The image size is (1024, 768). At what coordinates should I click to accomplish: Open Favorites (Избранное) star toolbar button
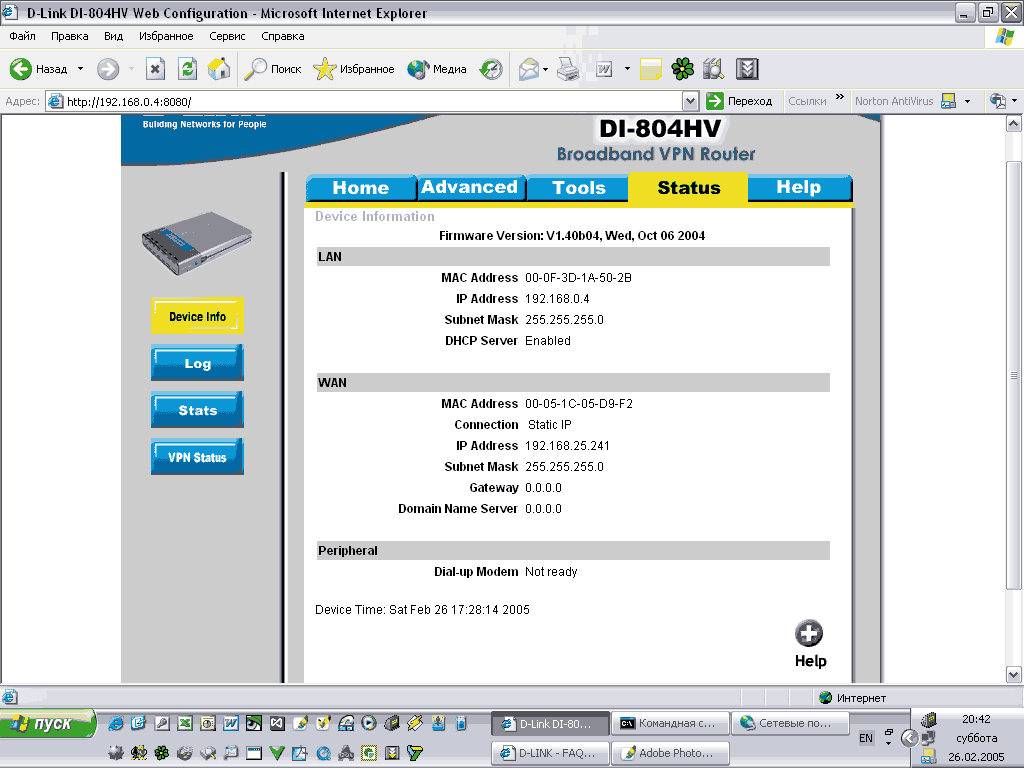pyautogui.click(x=353, y=69)
